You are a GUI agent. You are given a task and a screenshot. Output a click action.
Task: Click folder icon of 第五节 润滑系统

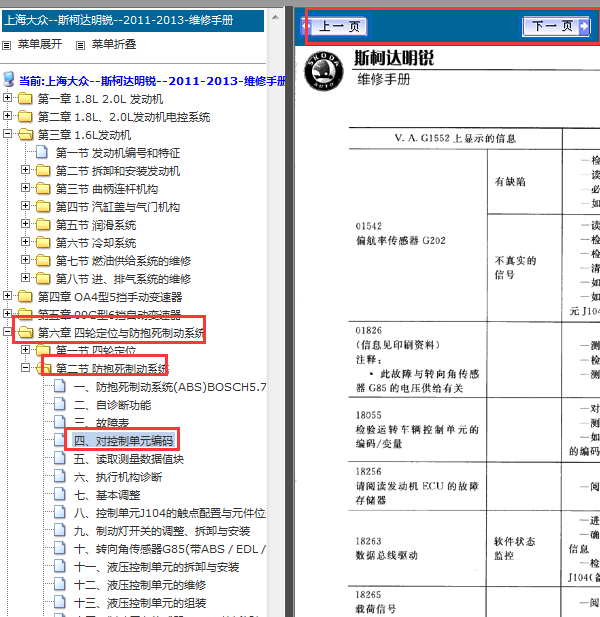(x=43, y=225)
